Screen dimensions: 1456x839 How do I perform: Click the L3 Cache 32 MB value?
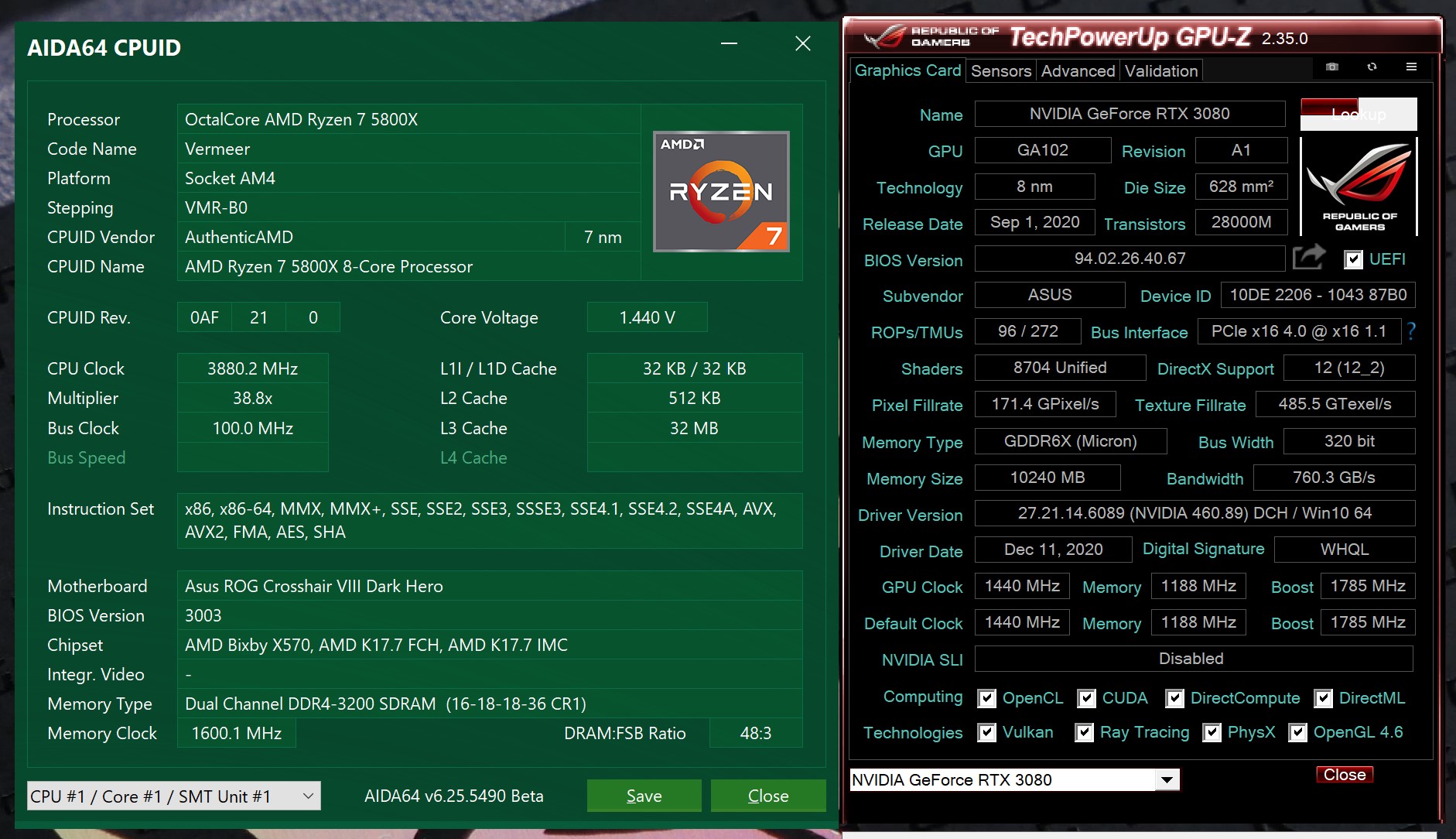[694, 428]
